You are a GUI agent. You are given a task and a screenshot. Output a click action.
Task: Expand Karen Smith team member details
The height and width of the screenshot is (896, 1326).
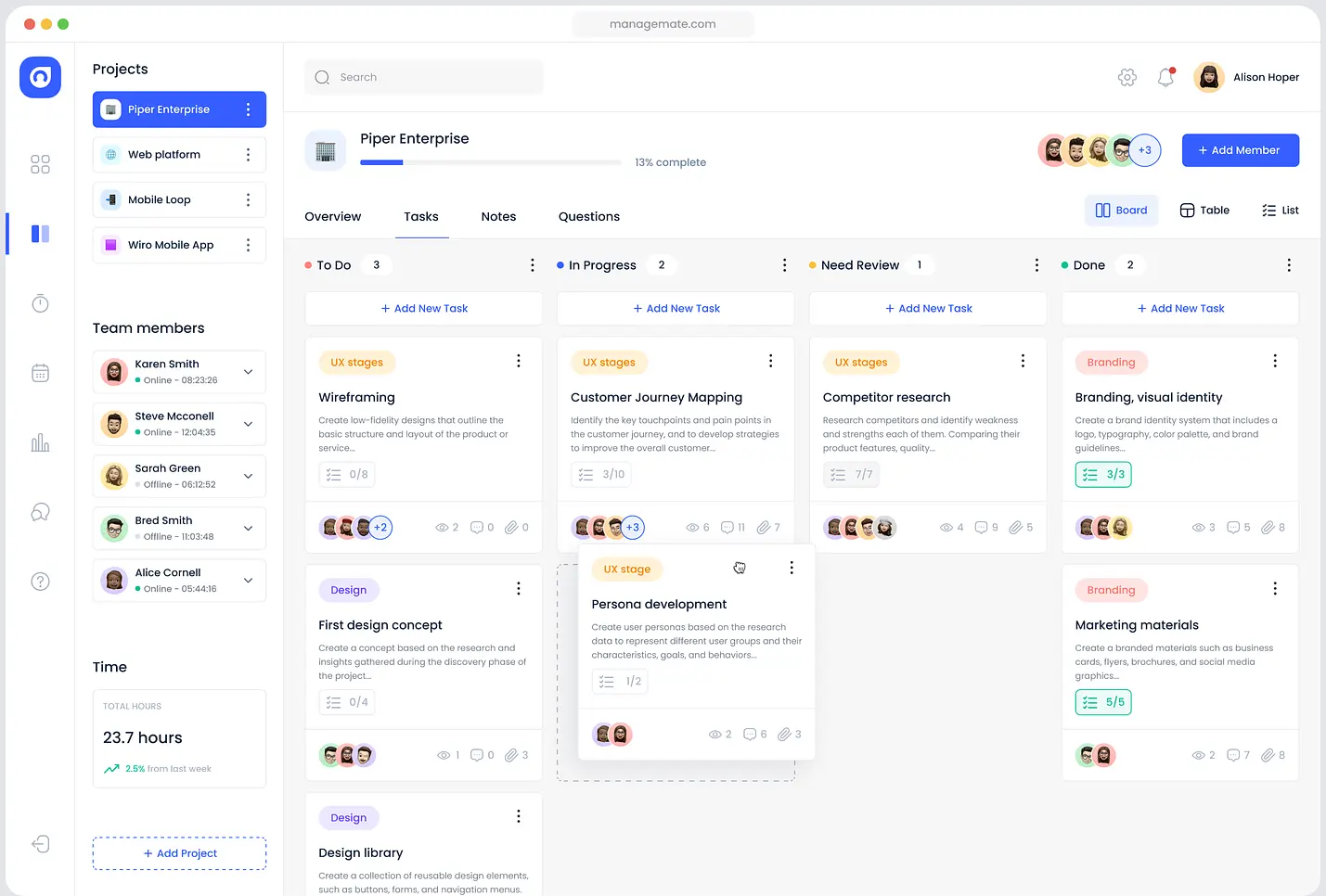[x=248, y=372]
